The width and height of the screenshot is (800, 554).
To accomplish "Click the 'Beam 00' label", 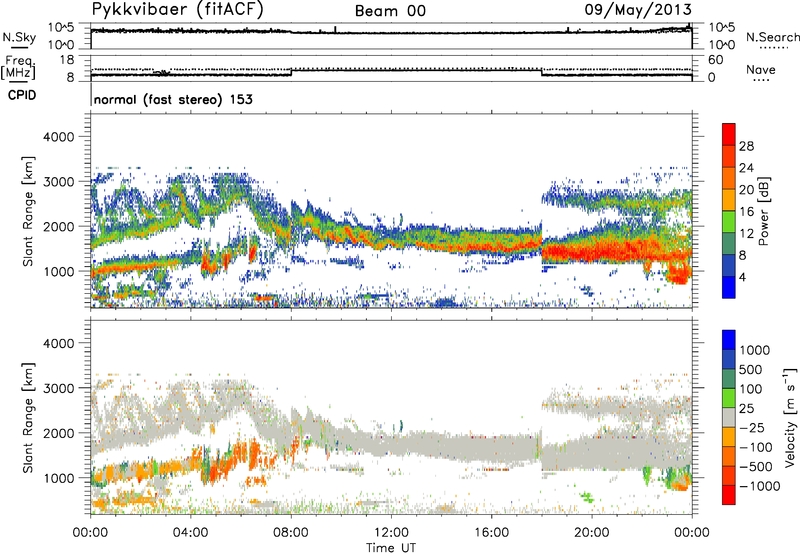I will click(x=390, y=11).
